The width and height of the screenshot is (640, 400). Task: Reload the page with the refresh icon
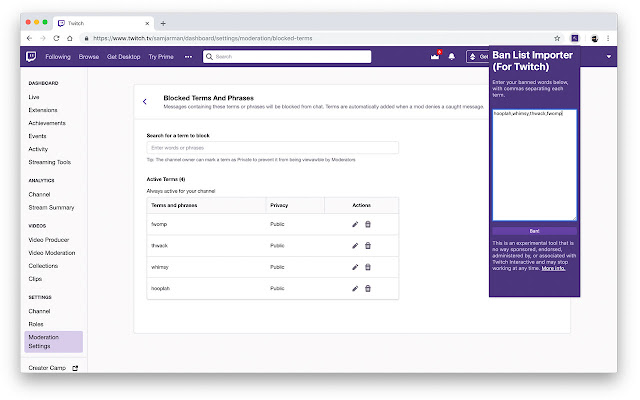56,38
